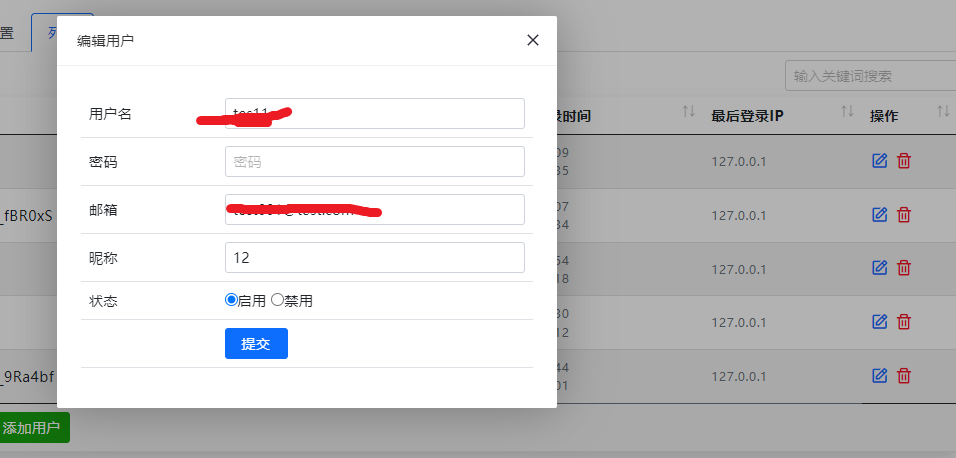The height and width of the screenshot is (458, 956).
Task: Edit the user in the row with times 54 and 18
Action: (879, 268)
